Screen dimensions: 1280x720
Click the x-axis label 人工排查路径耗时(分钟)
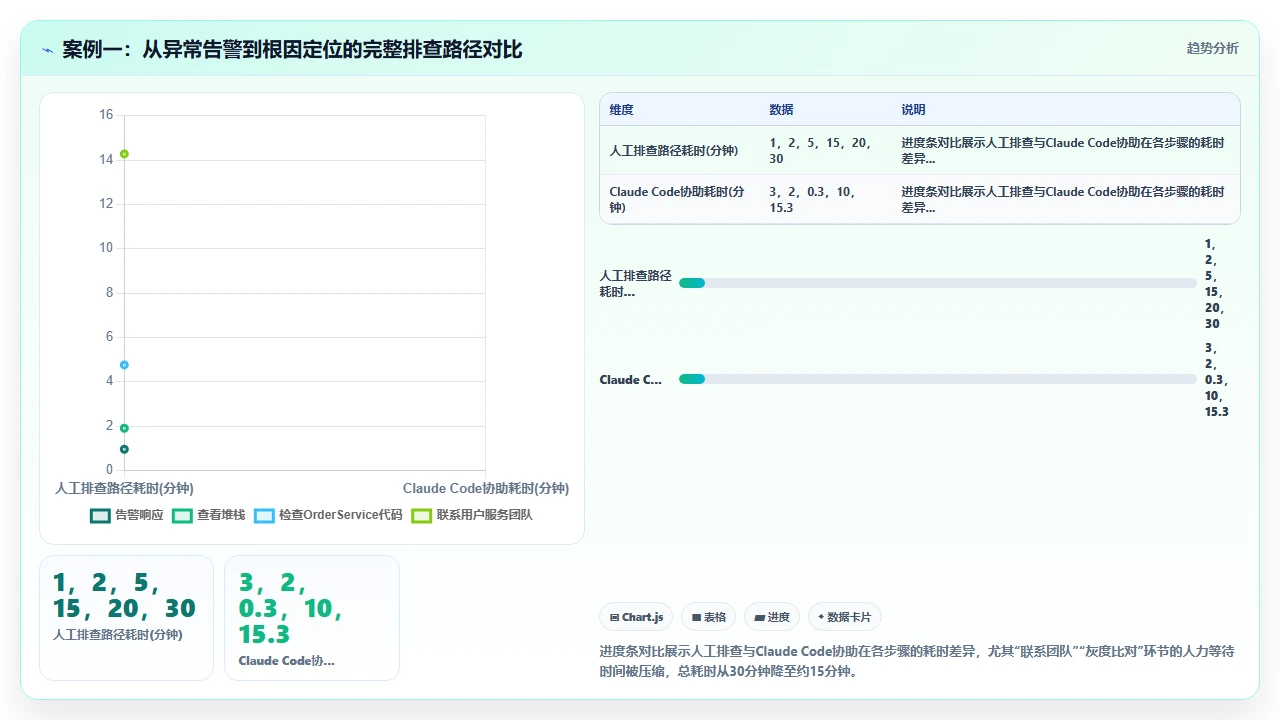[x=124, y=488]
